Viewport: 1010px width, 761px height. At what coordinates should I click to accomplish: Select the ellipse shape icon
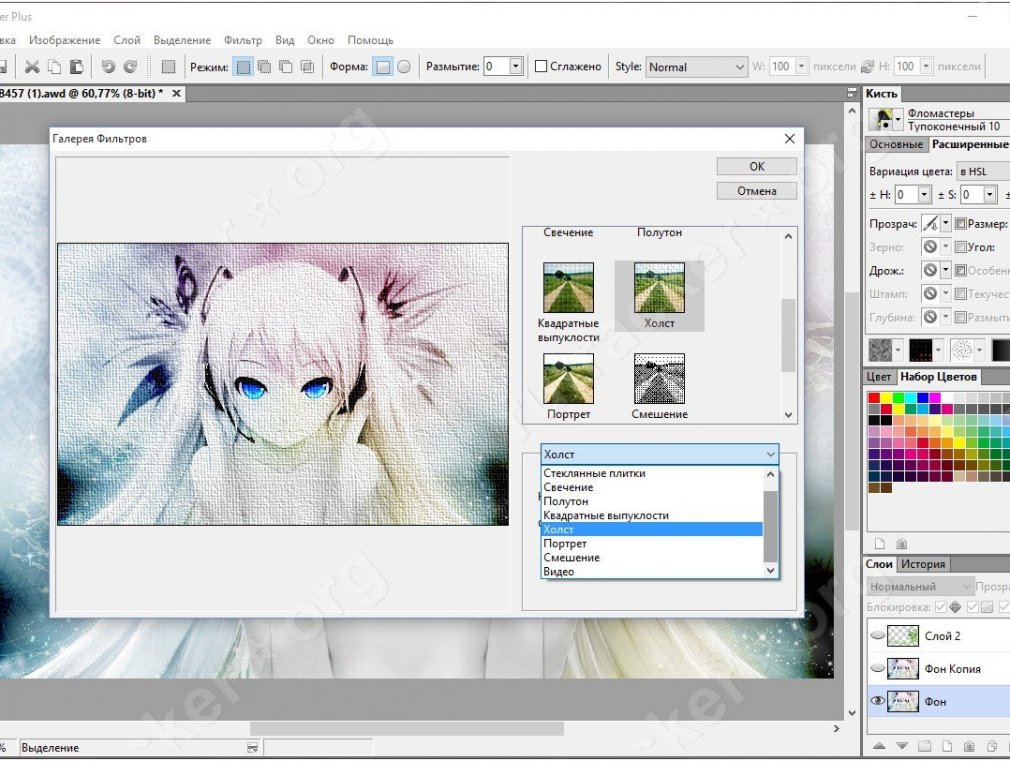(404, 66)
